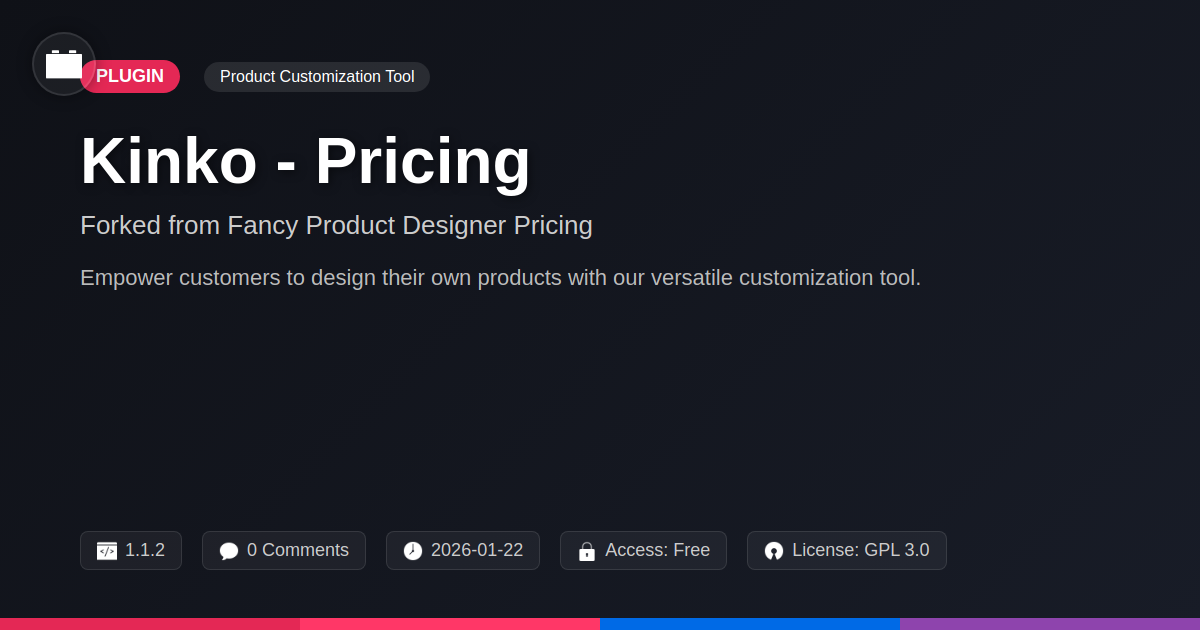1200x630 pixels.
Task: Click the License: GPL 3.0 badge
Action: point(847,551)
